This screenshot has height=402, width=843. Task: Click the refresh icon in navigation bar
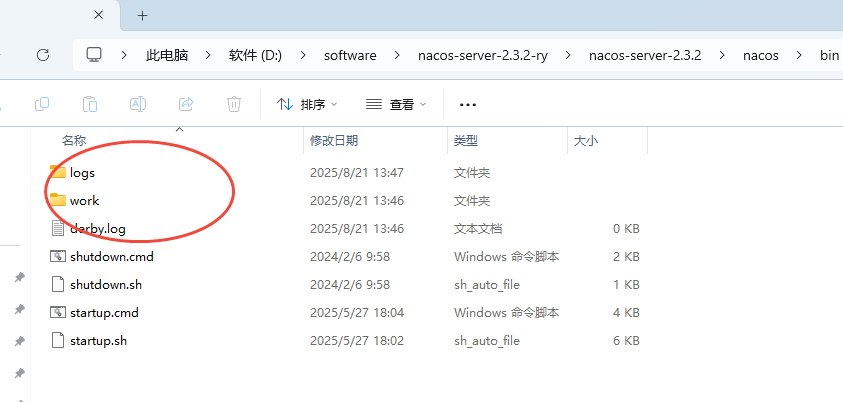click(x=42, y=55)
